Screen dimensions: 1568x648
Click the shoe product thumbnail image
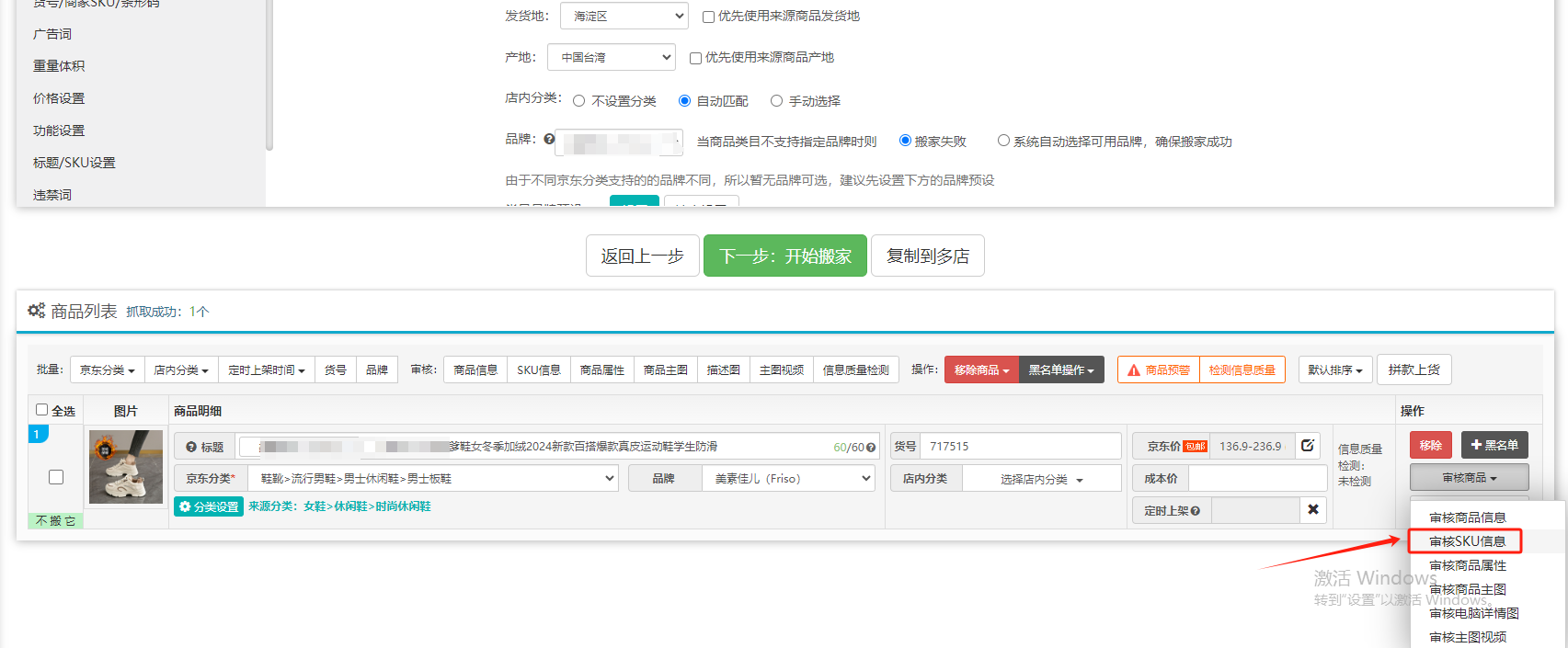(126, 467)
